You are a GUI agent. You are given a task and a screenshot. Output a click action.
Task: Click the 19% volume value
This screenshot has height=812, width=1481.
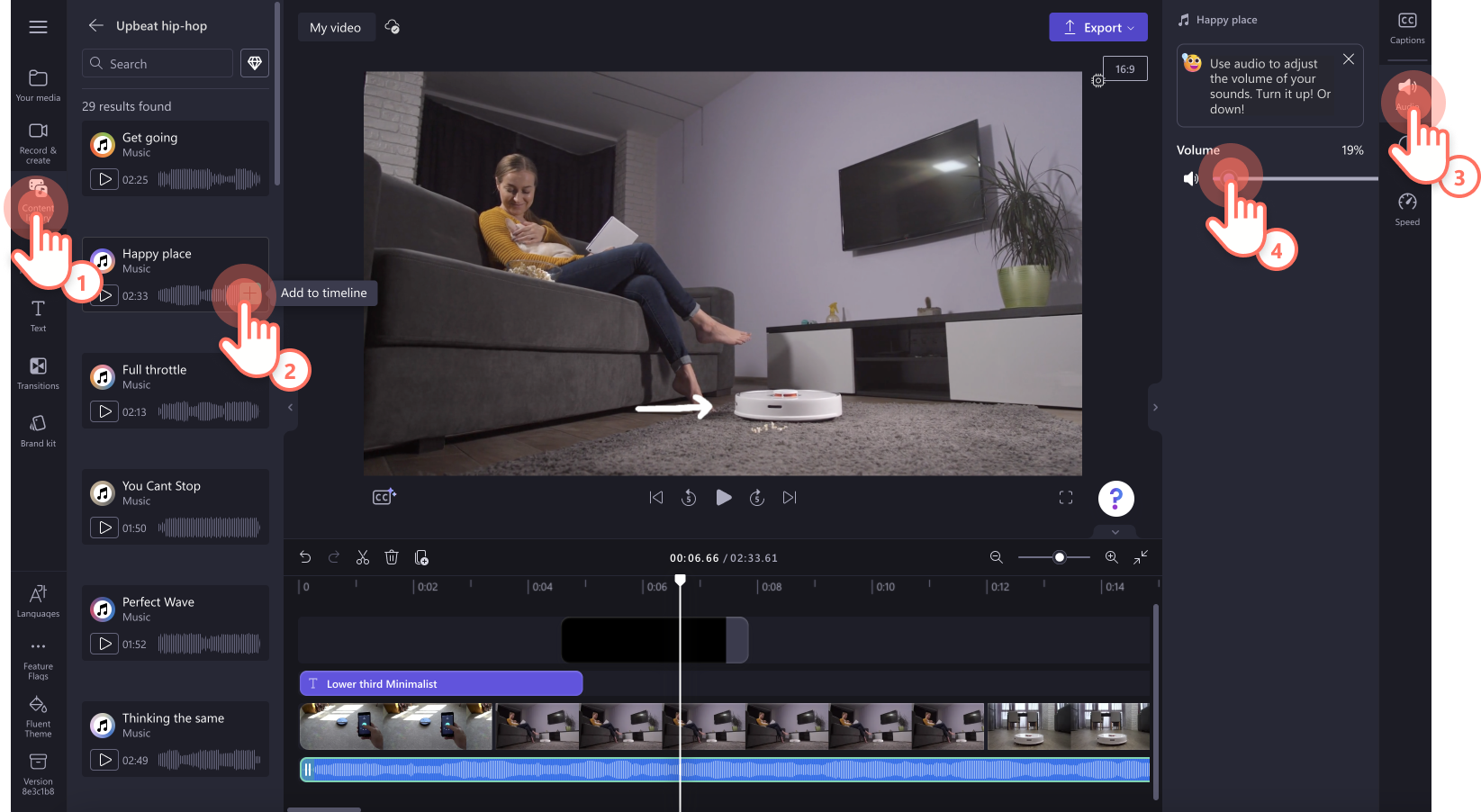coord(1352,150)
